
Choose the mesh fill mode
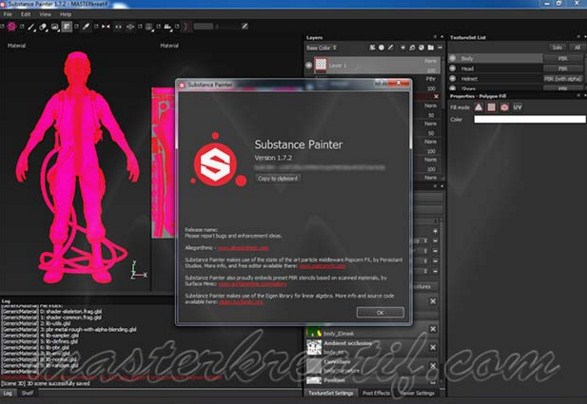tap(504, 107)
